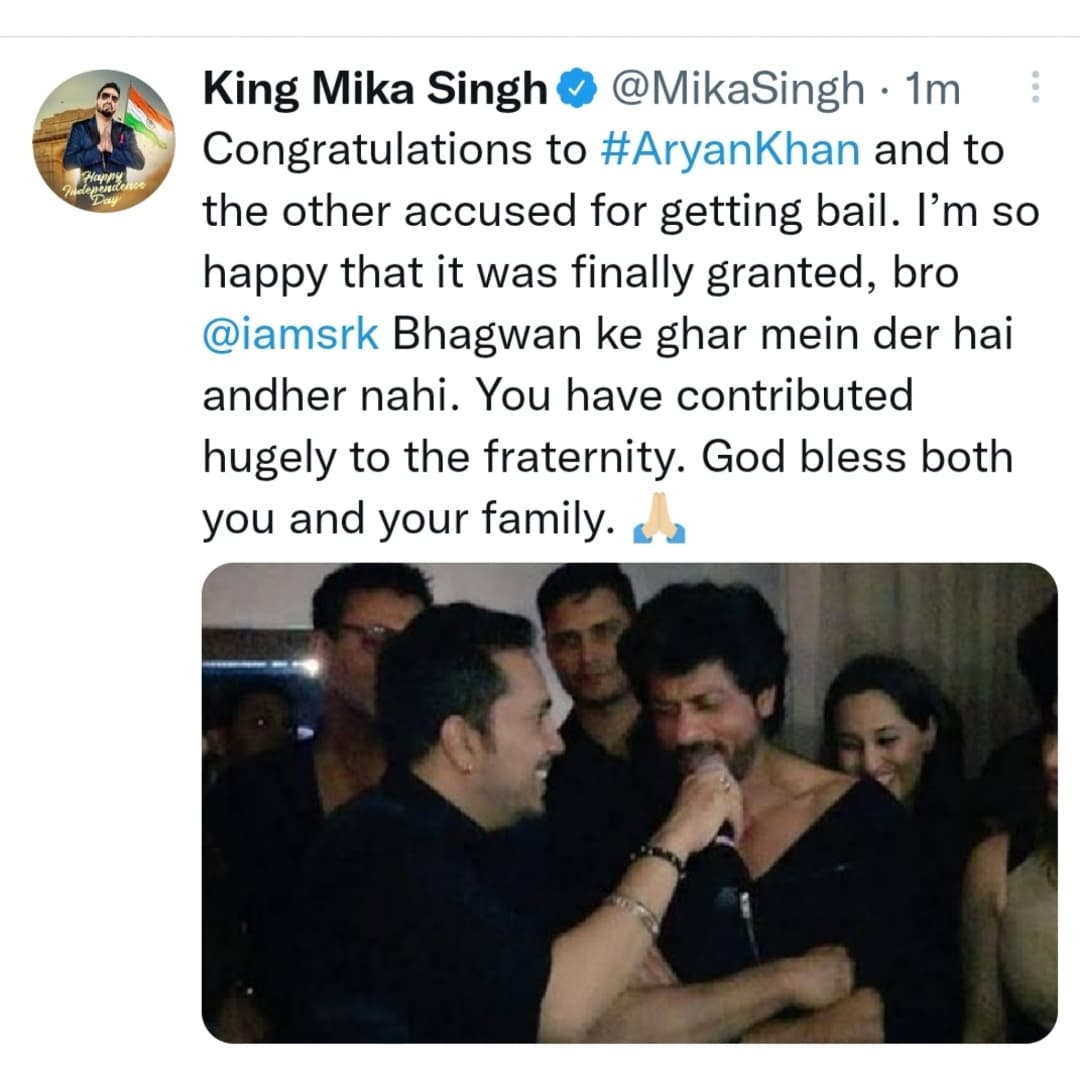Click the metal bracelet in the photo
The height and width of the screenshot is (1080, 1080).
[637, 910]
